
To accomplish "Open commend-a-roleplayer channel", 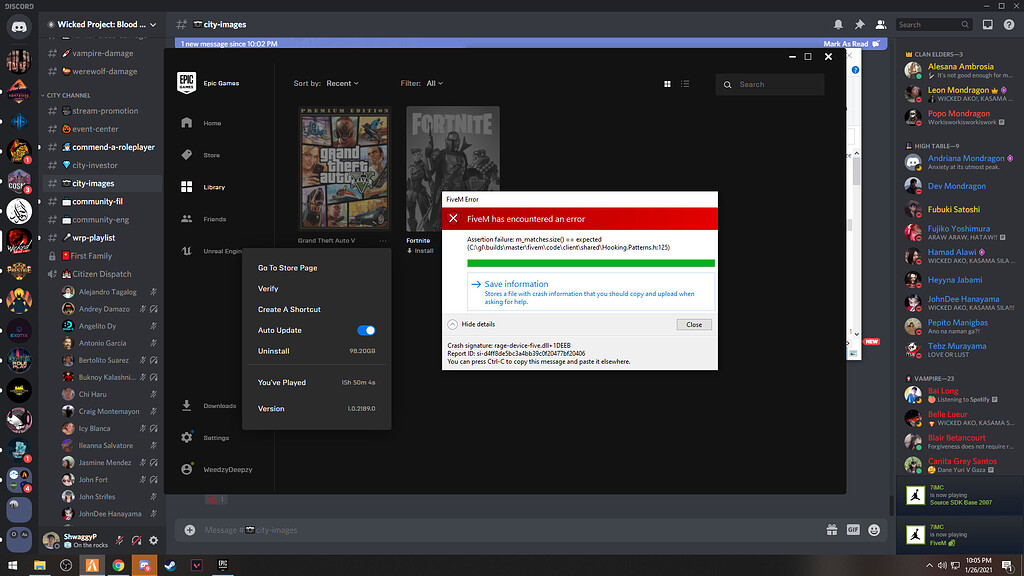I will pos(102,147).
